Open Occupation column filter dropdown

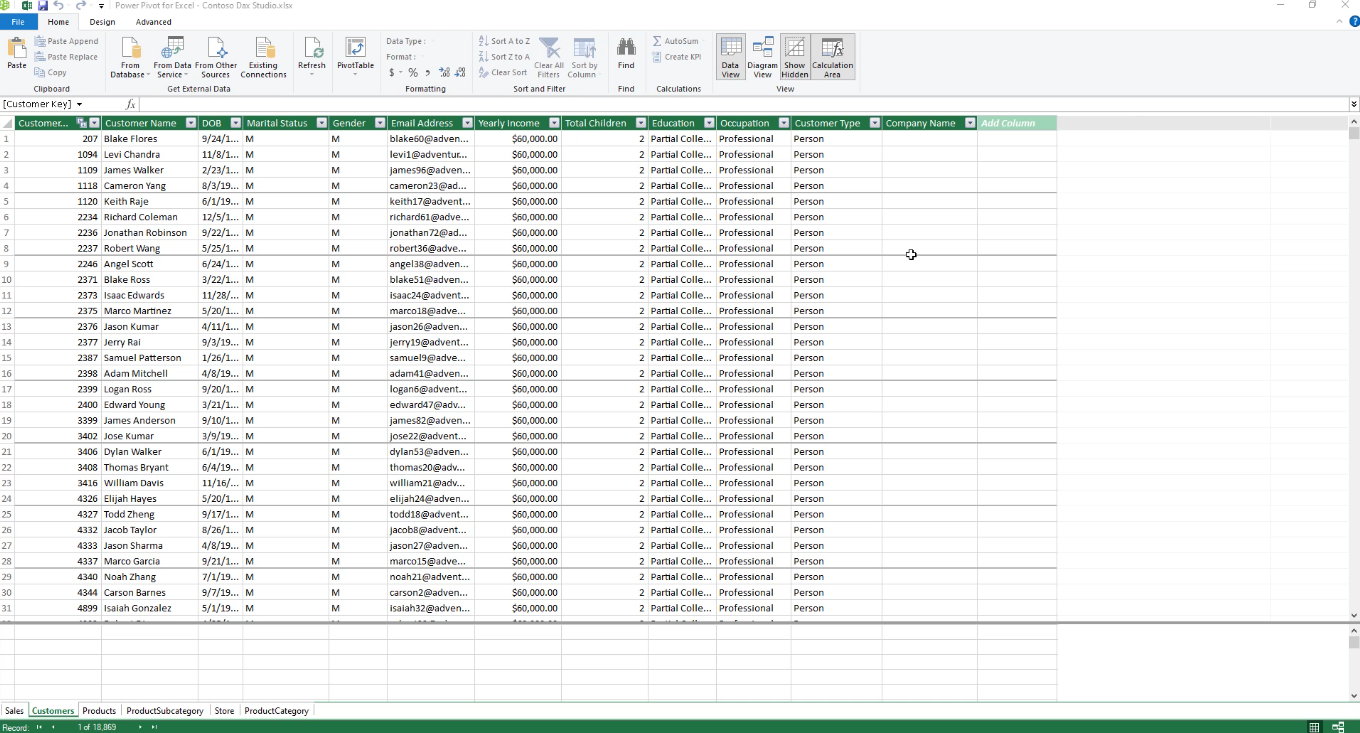click(x=784, y=123)
